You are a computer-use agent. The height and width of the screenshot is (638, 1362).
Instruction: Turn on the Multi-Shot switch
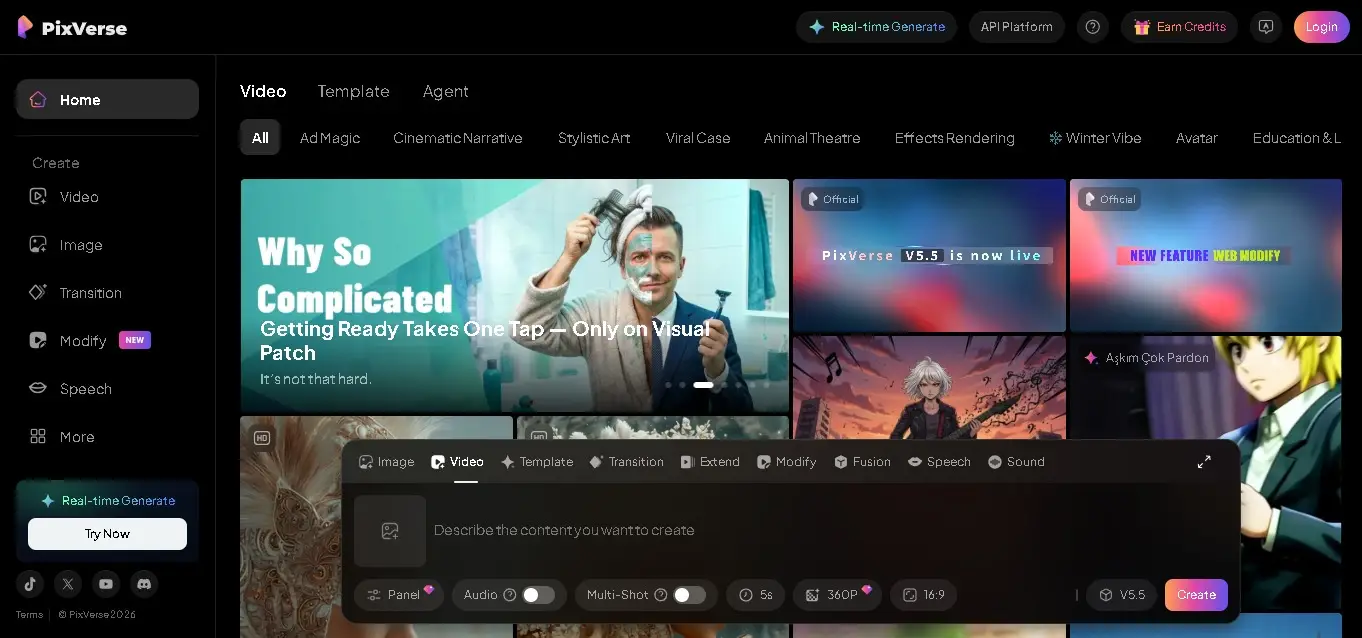[x=688, y=595]
